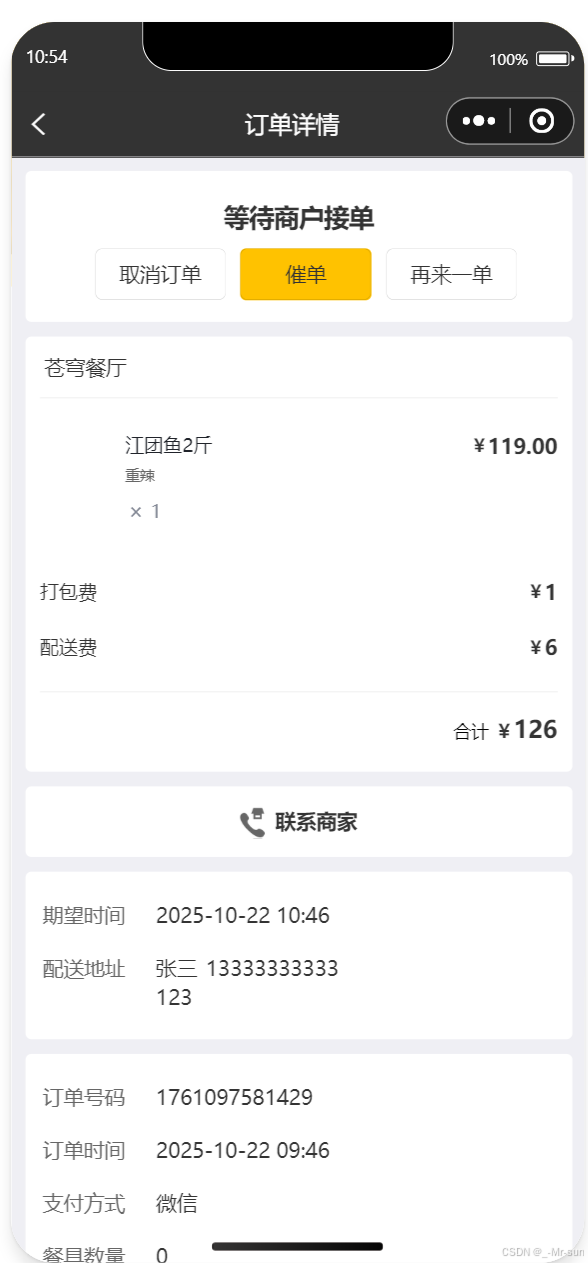This screenshot has width=588, height=1263.
Task: Tap the battery indicator in status bar
Action: click(x=553, y=60)
